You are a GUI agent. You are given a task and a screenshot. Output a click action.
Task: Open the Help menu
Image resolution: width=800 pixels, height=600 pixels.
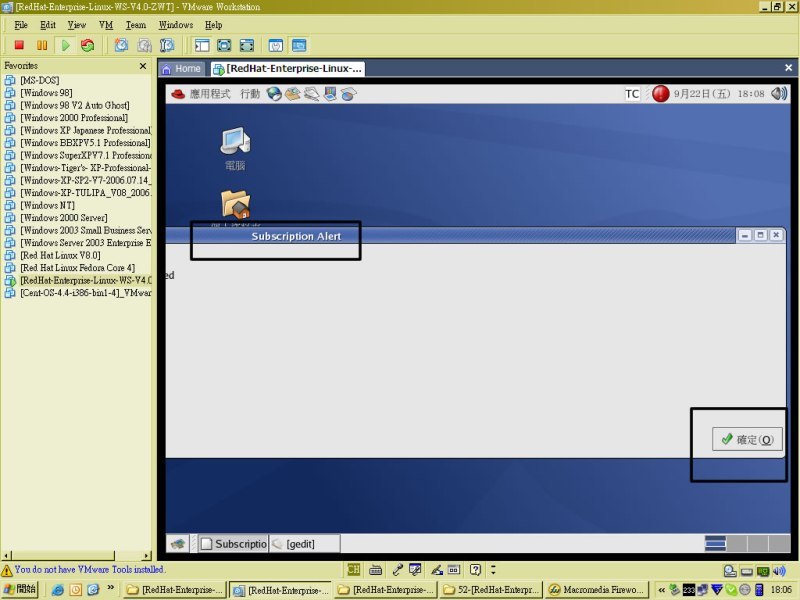[x=214, y=25]
